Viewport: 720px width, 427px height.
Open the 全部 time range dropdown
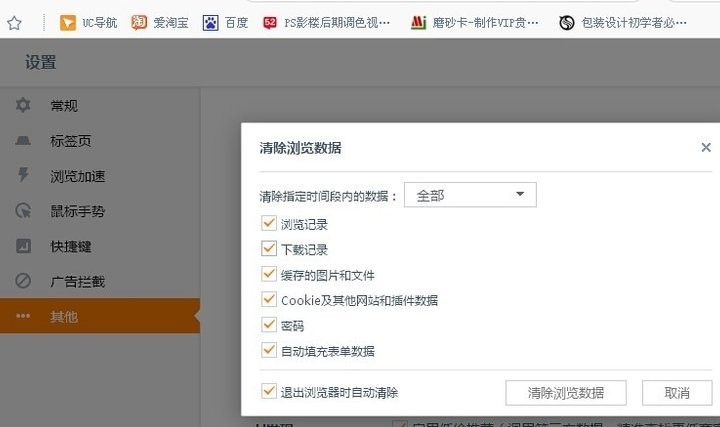(x=470, y=195)
